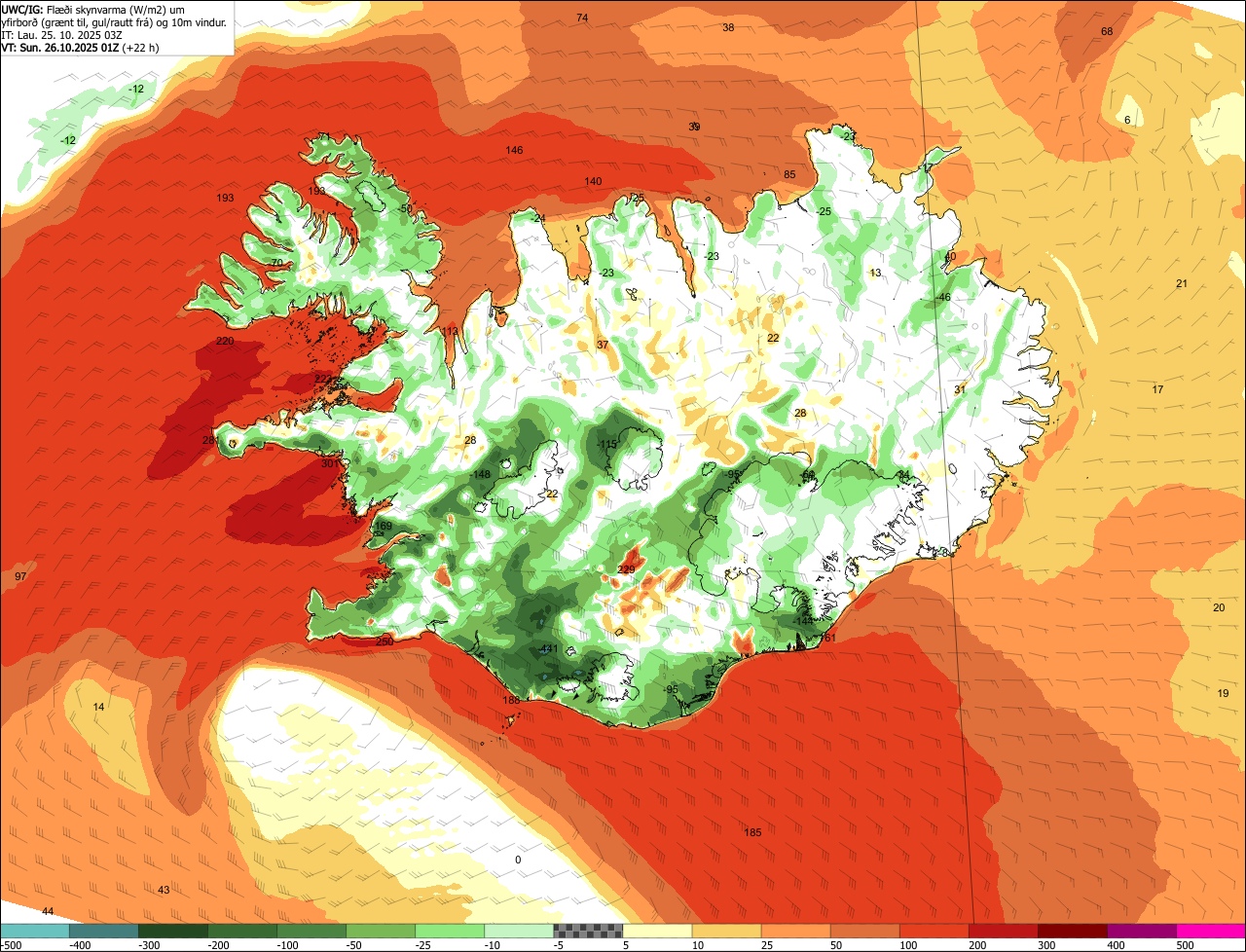Click the "6" value inside the yellow patch
This screenshot has width=1246, height=952.
[1127, 120]
